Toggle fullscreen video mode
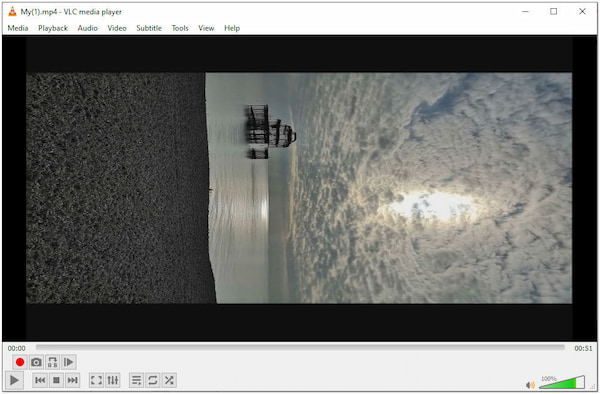 pos(96,380)
